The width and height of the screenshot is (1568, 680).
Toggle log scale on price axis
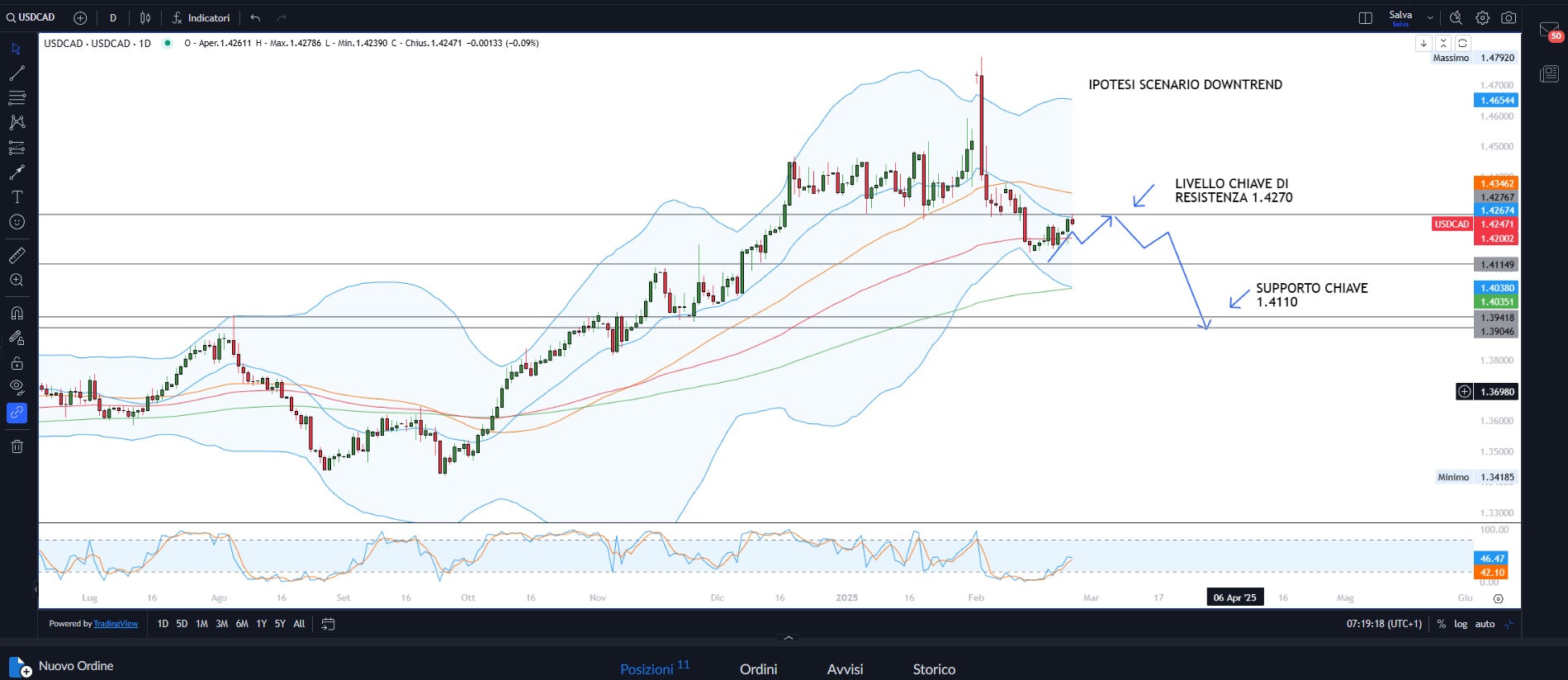pos(1461,624)
